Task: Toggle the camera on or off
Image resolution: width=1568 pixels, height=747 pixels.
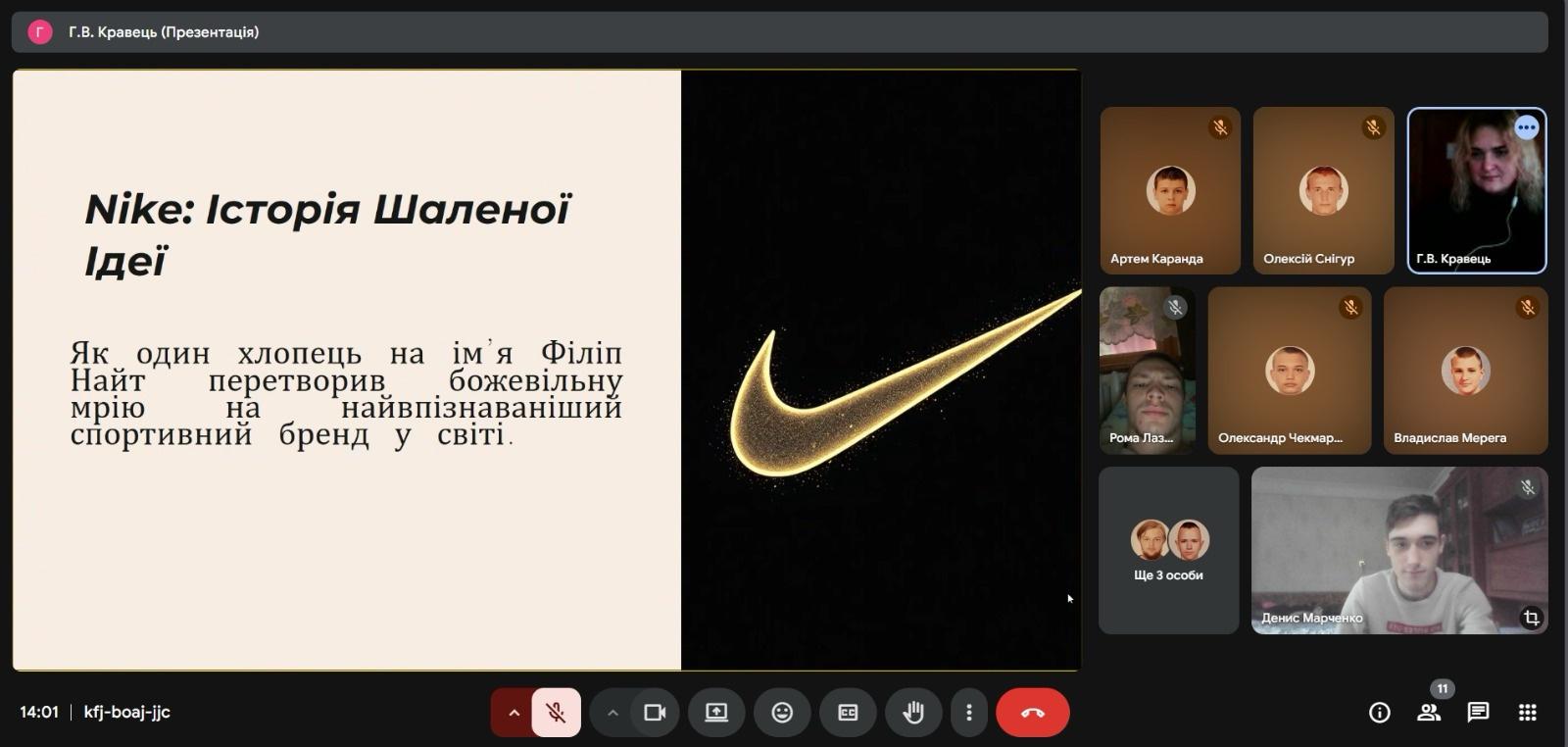Action: tap(655, 713)
